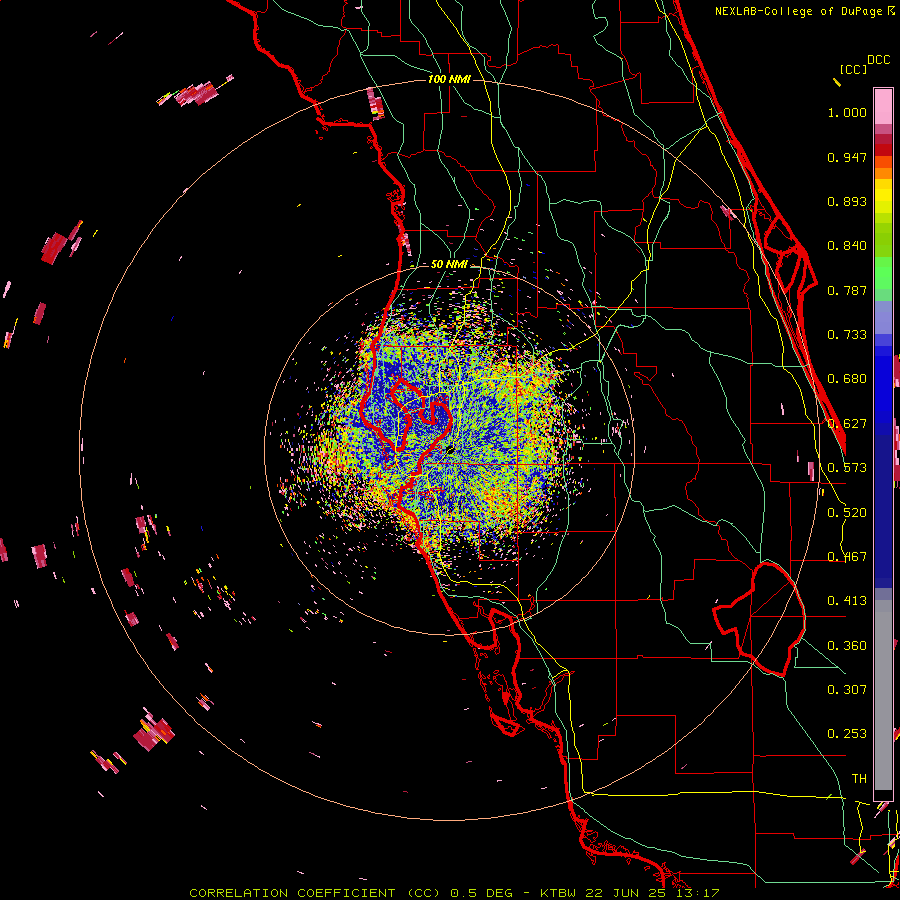
Task: Select the 0.893 color scale value
Action: pyautogui.click(x=847, y=201)
